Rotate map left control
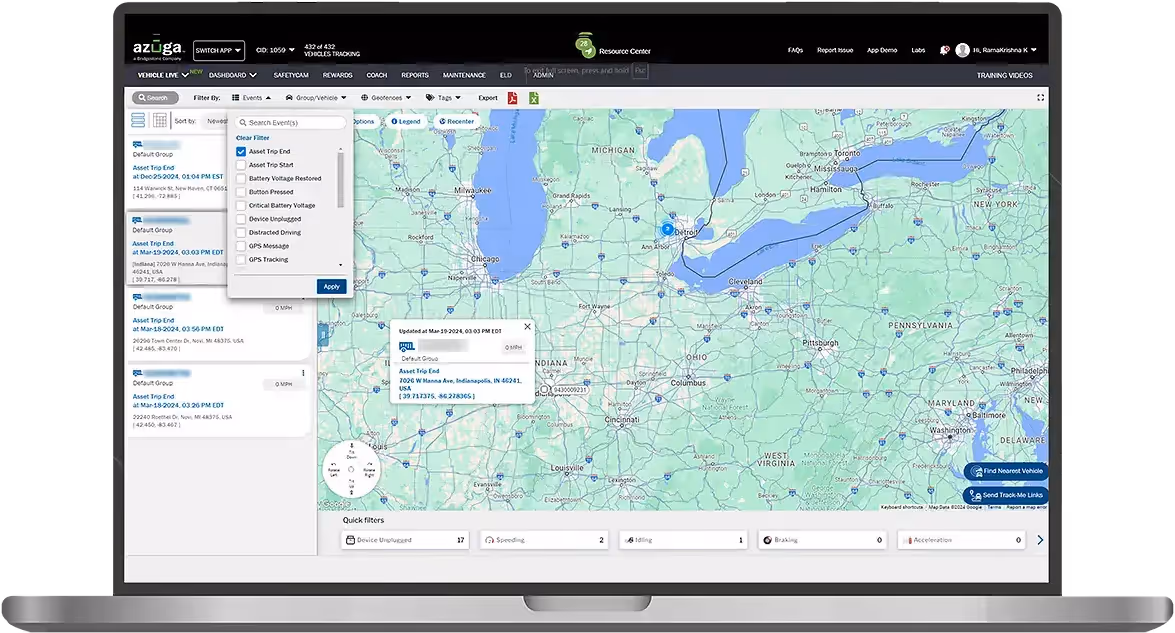 coord(333,470)
